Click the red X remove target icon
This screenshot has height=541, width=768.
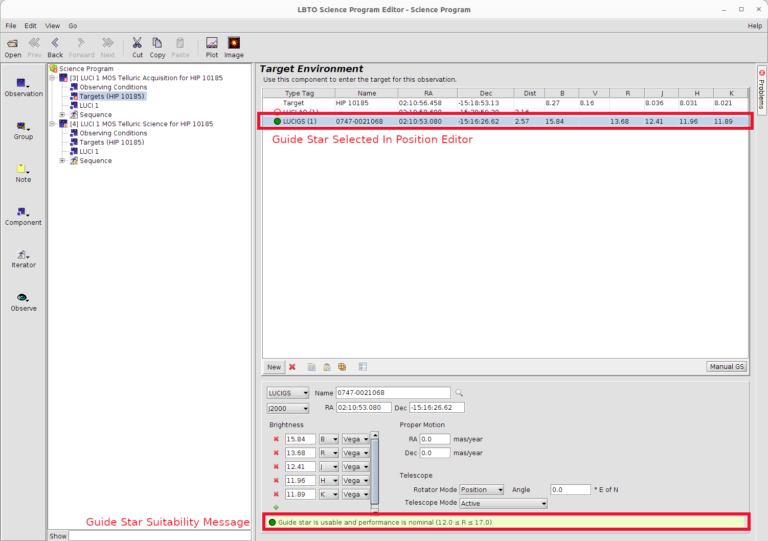(x=292, y=367)
